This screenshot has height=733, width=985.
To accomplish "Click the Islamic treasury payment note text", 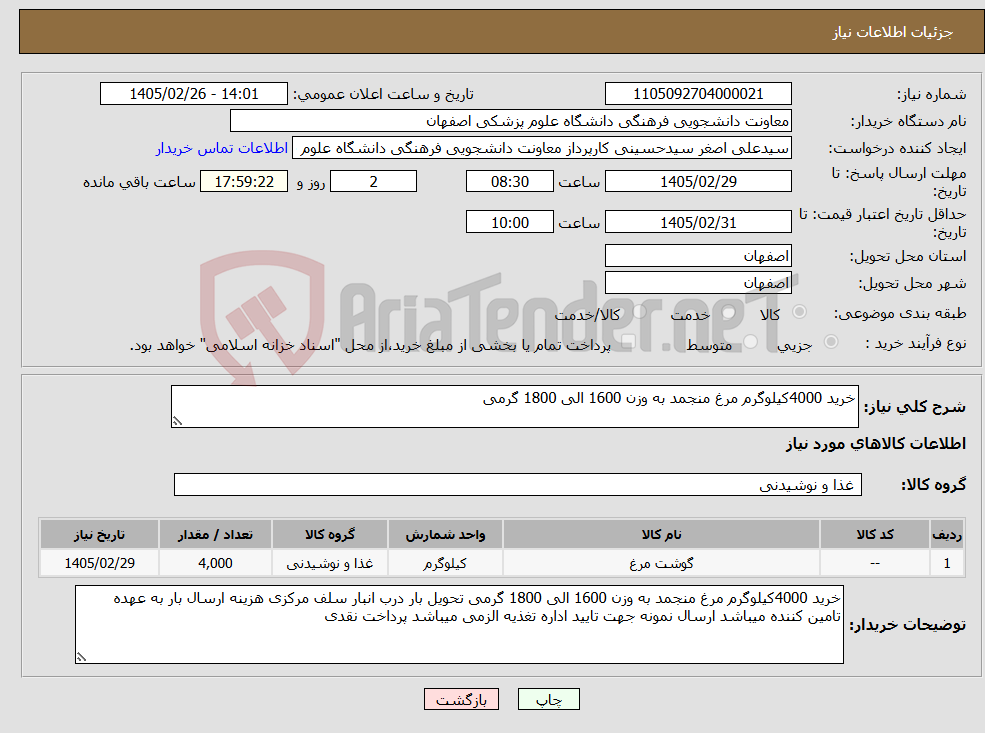I will [x=370, y=345].
